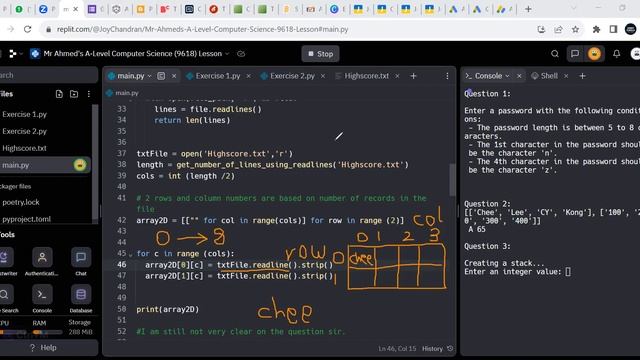This screenshot has width=640, height=360.
Task: Open the Database tool
Action: coord(81,299)
